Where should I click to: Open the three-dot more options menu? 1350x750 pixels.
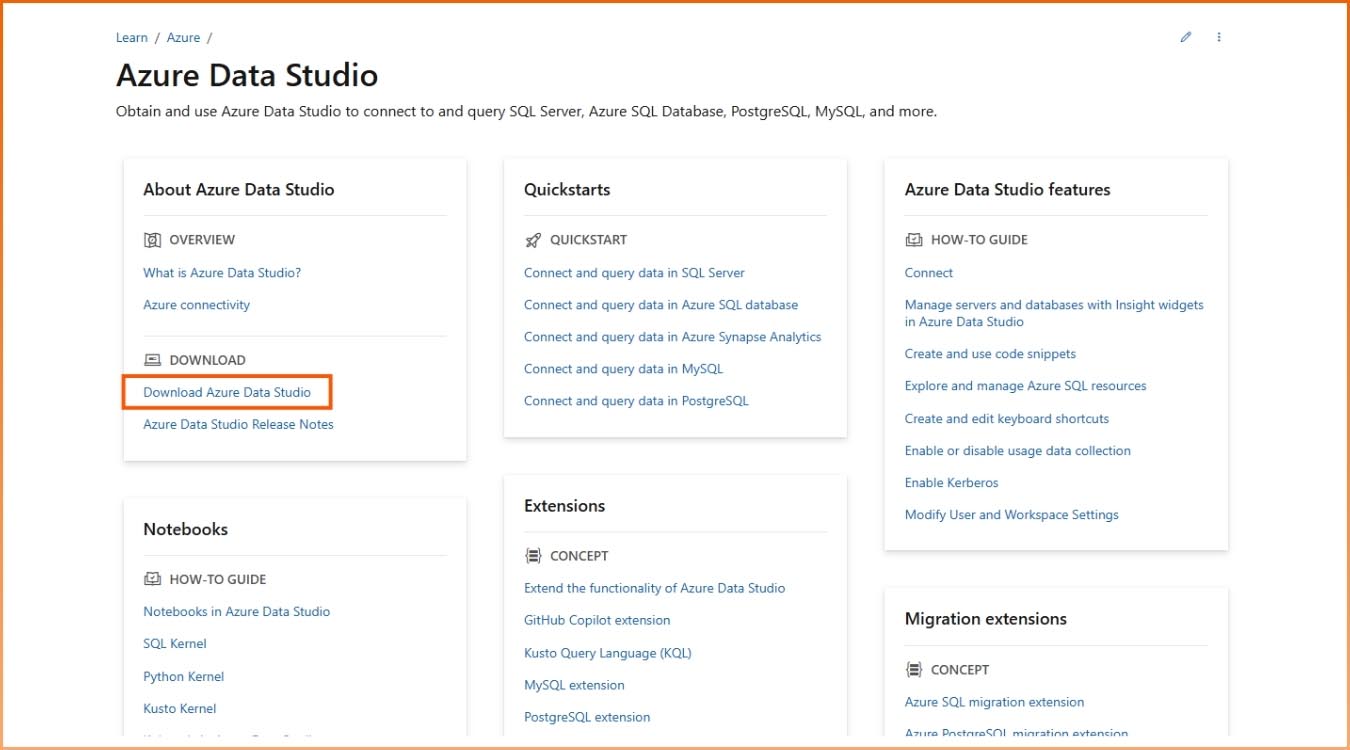[x=1219, y=37]
